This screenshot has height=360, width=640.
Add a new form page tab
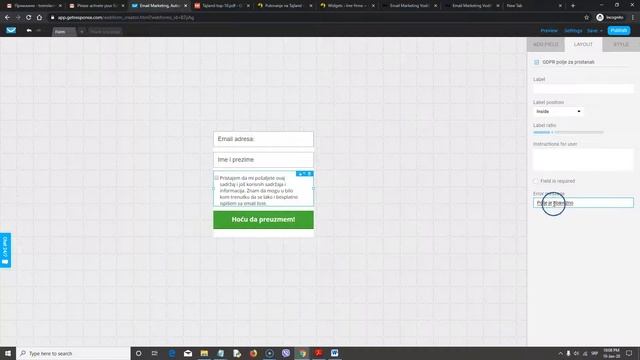(x=82, y=31)
